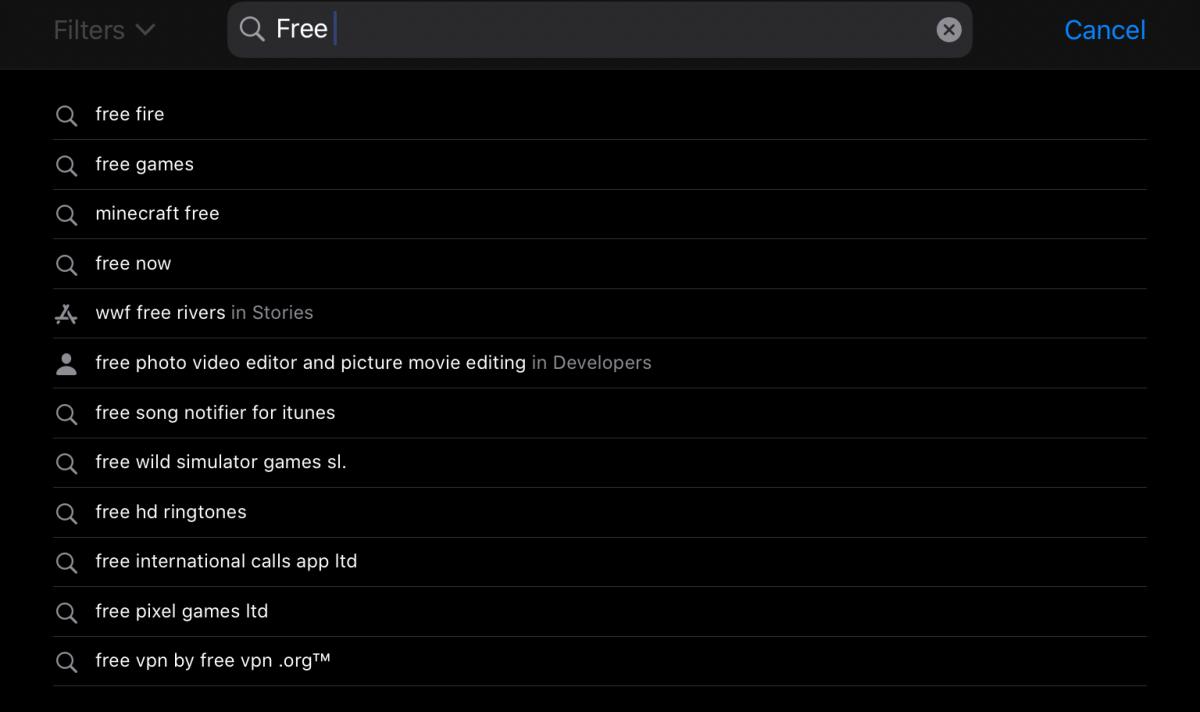Click search icon beside free hd ringtones
1200x712 pixels.
[67, 513]
